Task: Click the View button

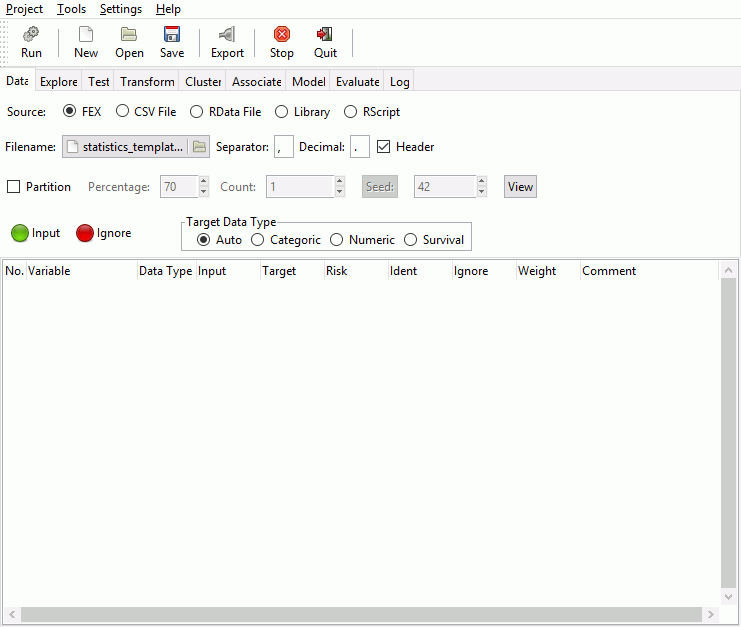Action: click(x=520, y=187)
